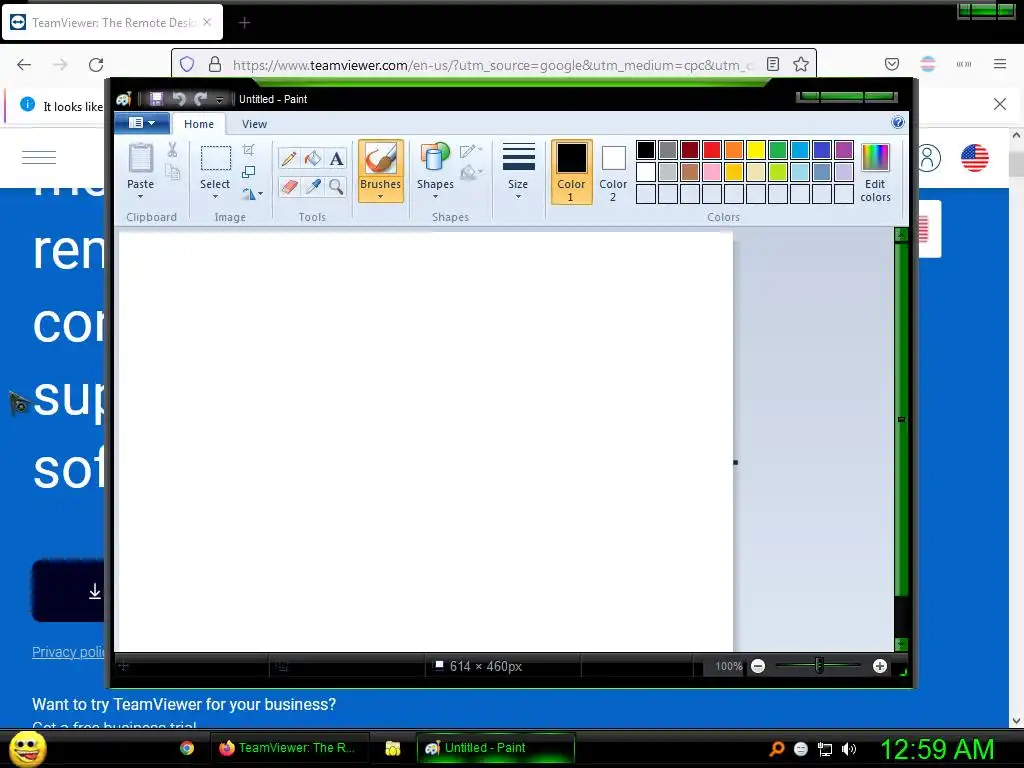Screen dimensions: 1024x768
Task: Activate Color 1 selector
Action: pos(571,172)
